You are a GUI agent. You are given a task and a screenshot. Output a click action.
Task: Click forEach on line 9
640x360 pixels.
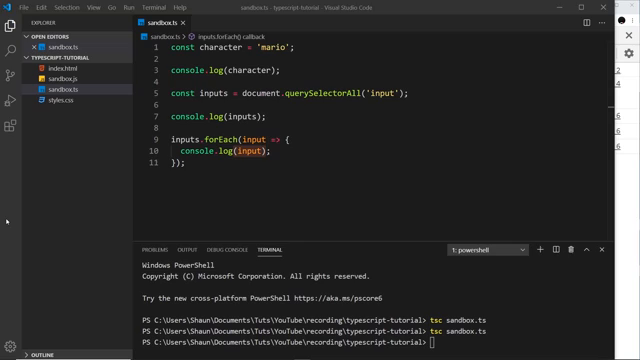(221, 140)
